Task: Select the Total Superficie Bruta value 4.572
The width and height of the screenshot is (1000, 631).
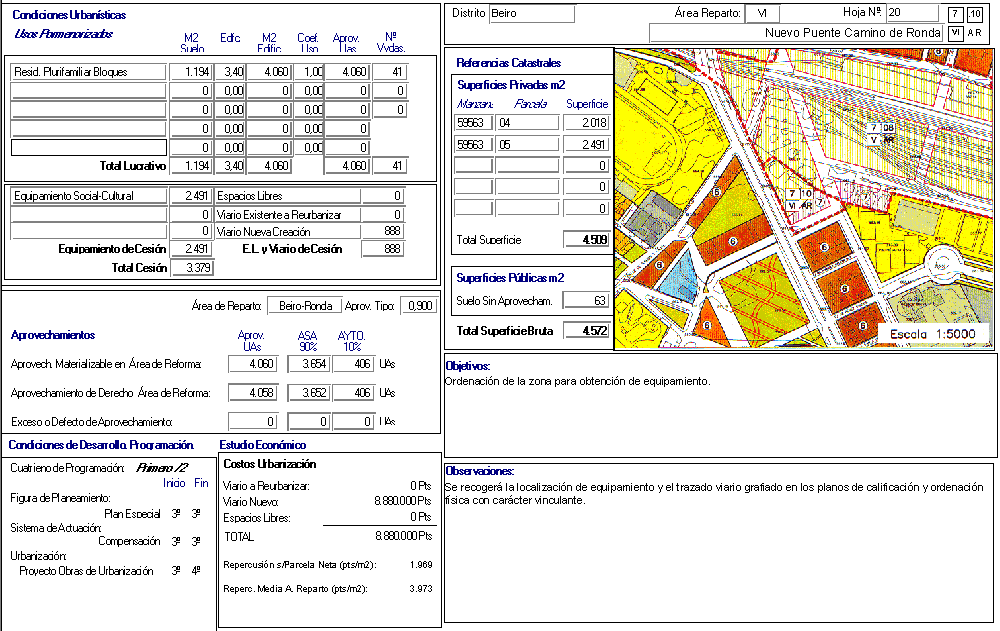Action: (x=586, y=331)
